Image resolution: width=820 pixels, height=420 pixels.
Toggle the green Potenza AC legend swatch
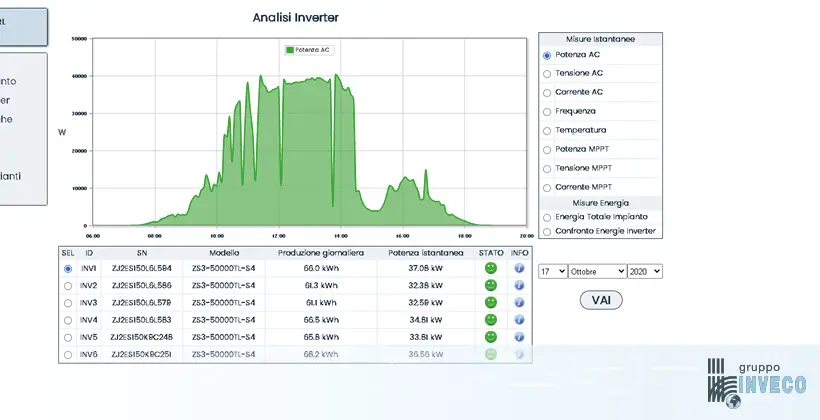pyautogui.click(x=289, y=50)
